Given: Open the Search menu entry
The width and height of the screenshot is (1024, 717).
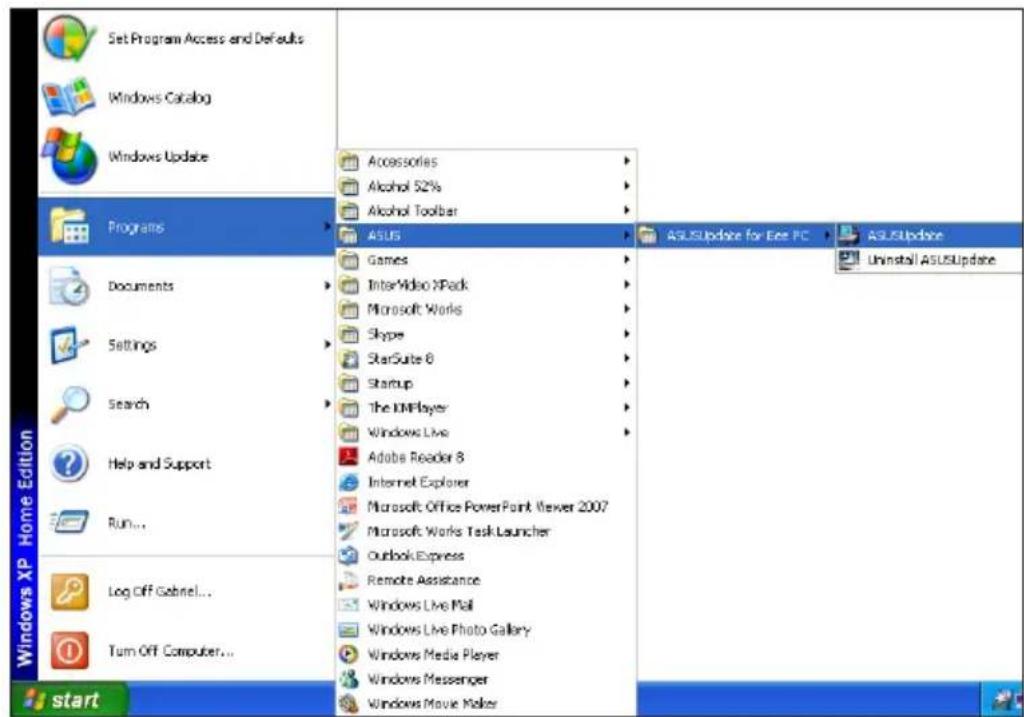Looking at the screenshot, I should coord(187,404).
